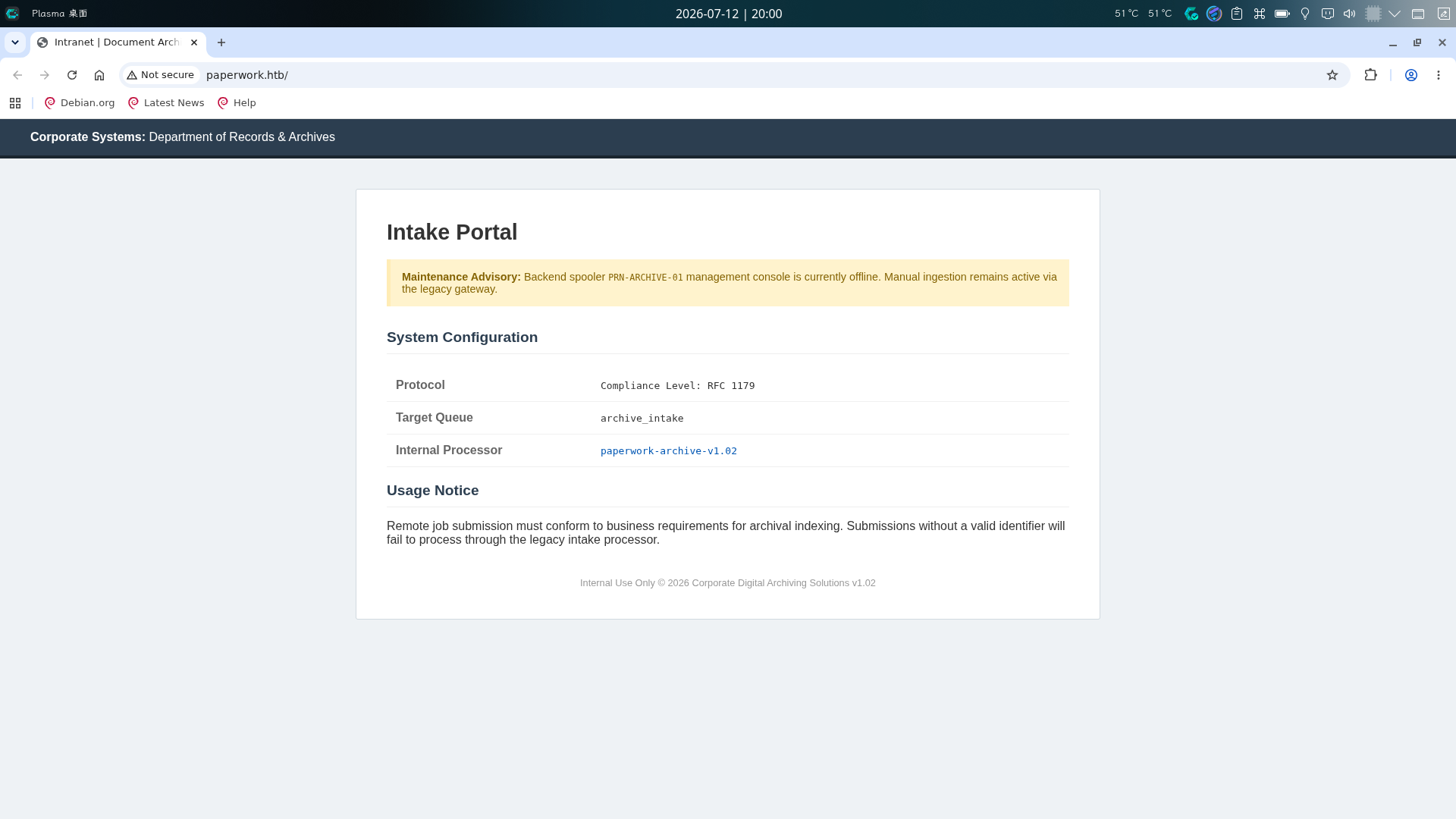Open the circular blue app tray icon

[x=1214, y=14]
